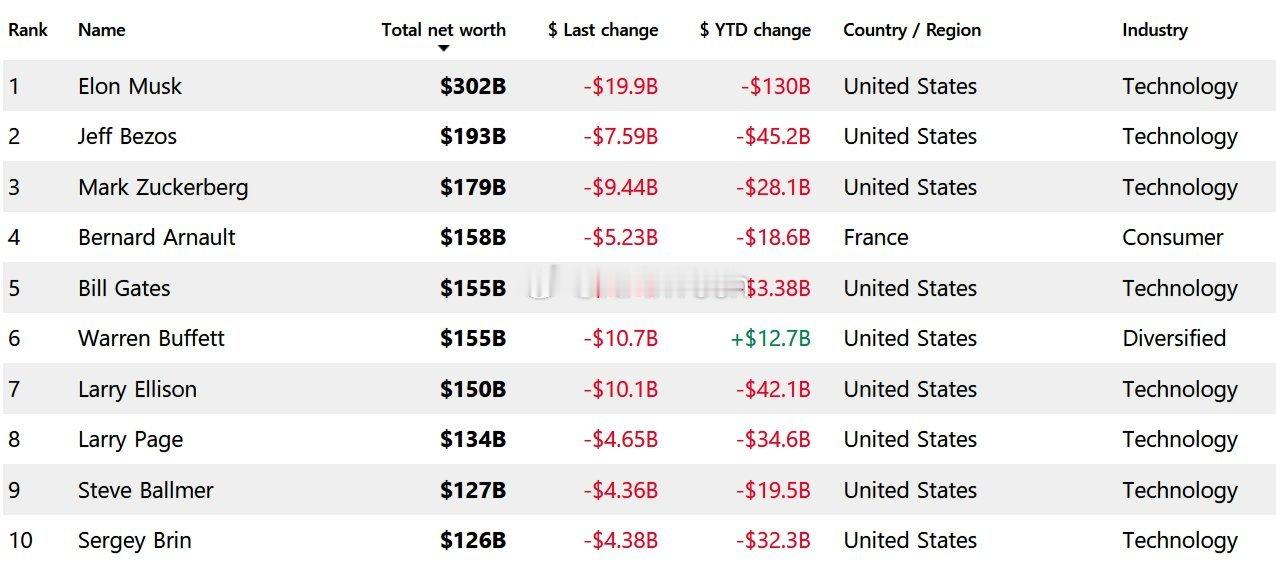Sort by $ Last change column header
The image size is (1276, 564).
point(602,29)
